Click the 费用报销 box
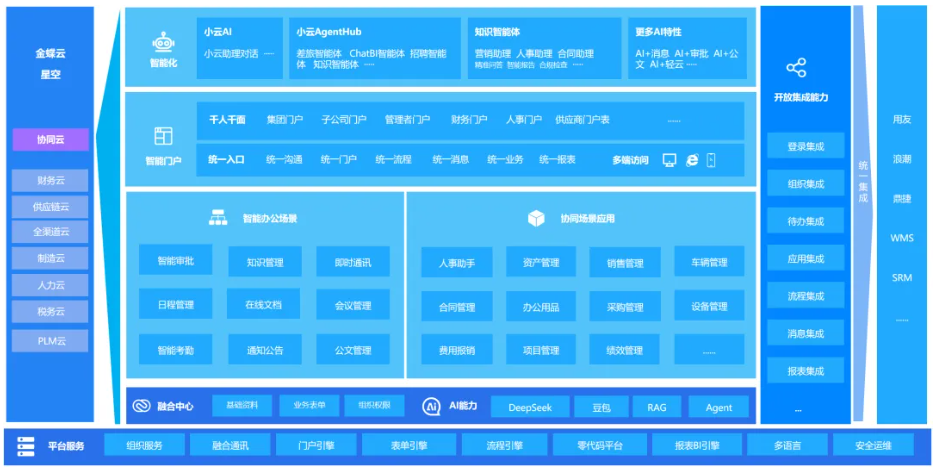The height and width of the screenshot is (472, 934). pyautogui.click(x=457, y=350)
